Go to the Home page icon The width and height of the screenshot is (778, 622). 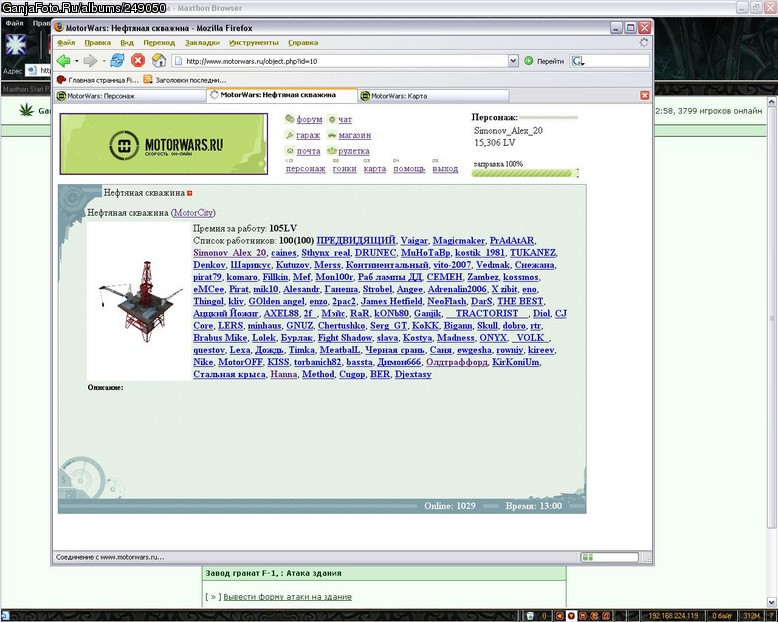pos(159,61)
